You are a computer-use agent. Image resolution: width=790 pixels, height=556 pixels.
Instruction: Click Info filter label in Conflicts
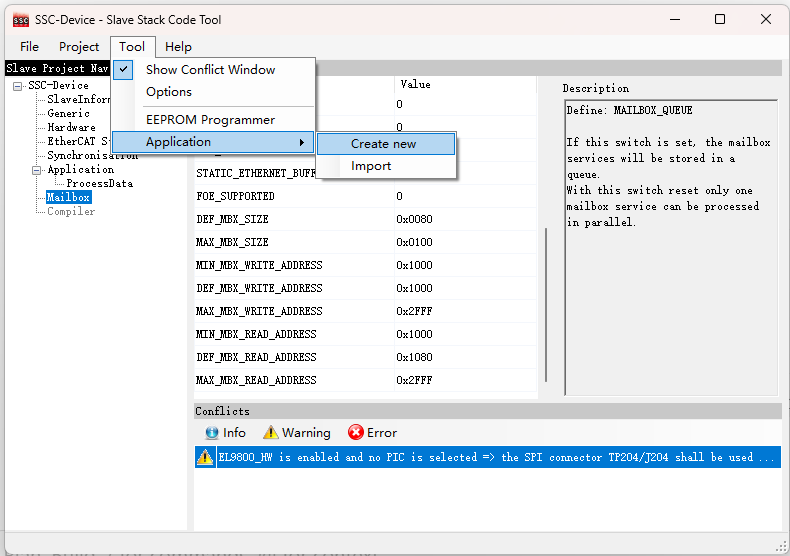[x=234, y=433]
